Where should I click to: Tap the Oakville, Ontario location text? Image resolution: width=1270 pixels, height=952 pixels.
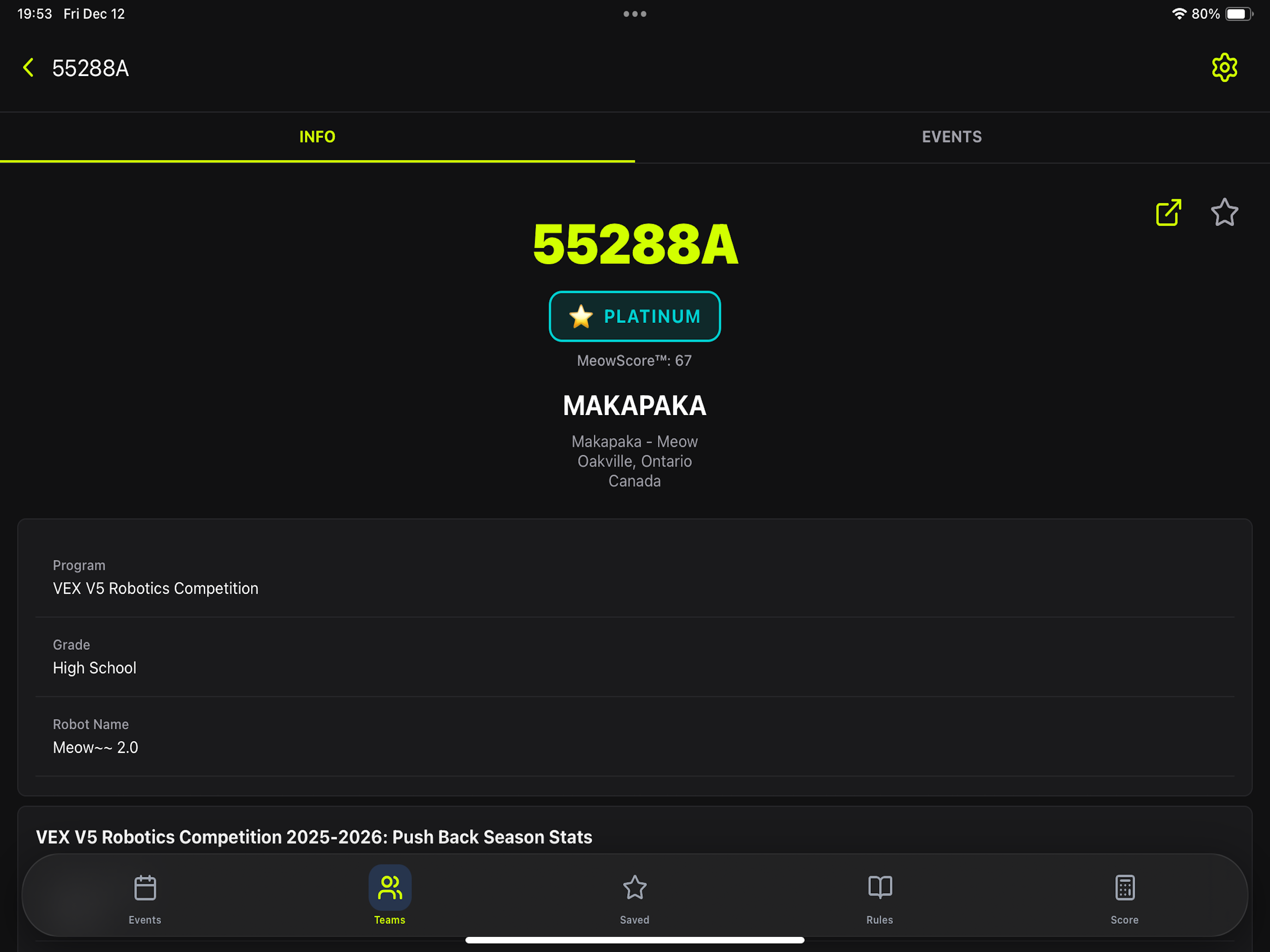coord(635,461)
